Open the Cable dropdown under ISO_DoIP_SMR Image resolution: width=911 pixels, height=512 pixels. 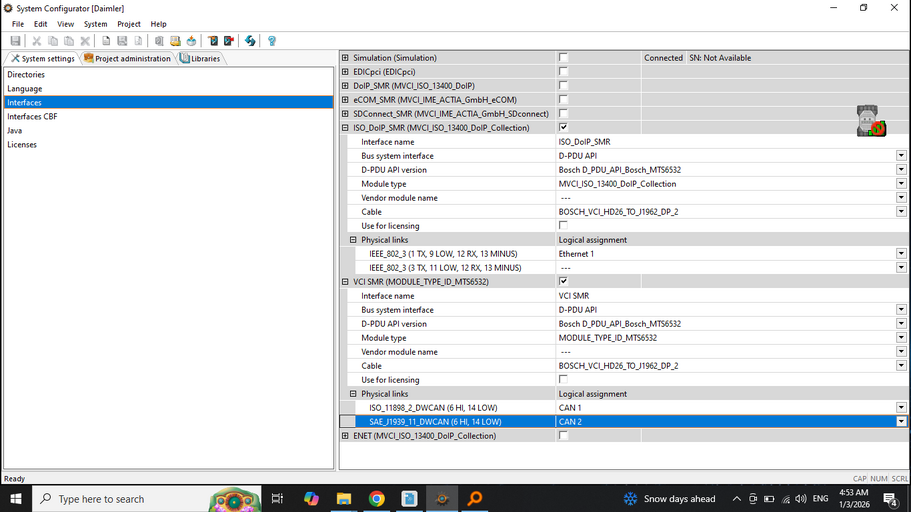pos(901,212)
